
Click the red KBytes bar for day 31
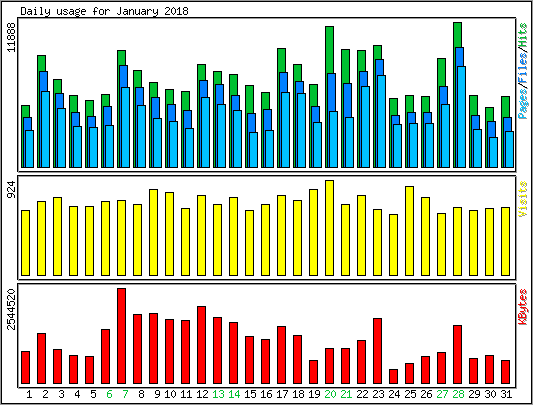click(x=505, y=372)
